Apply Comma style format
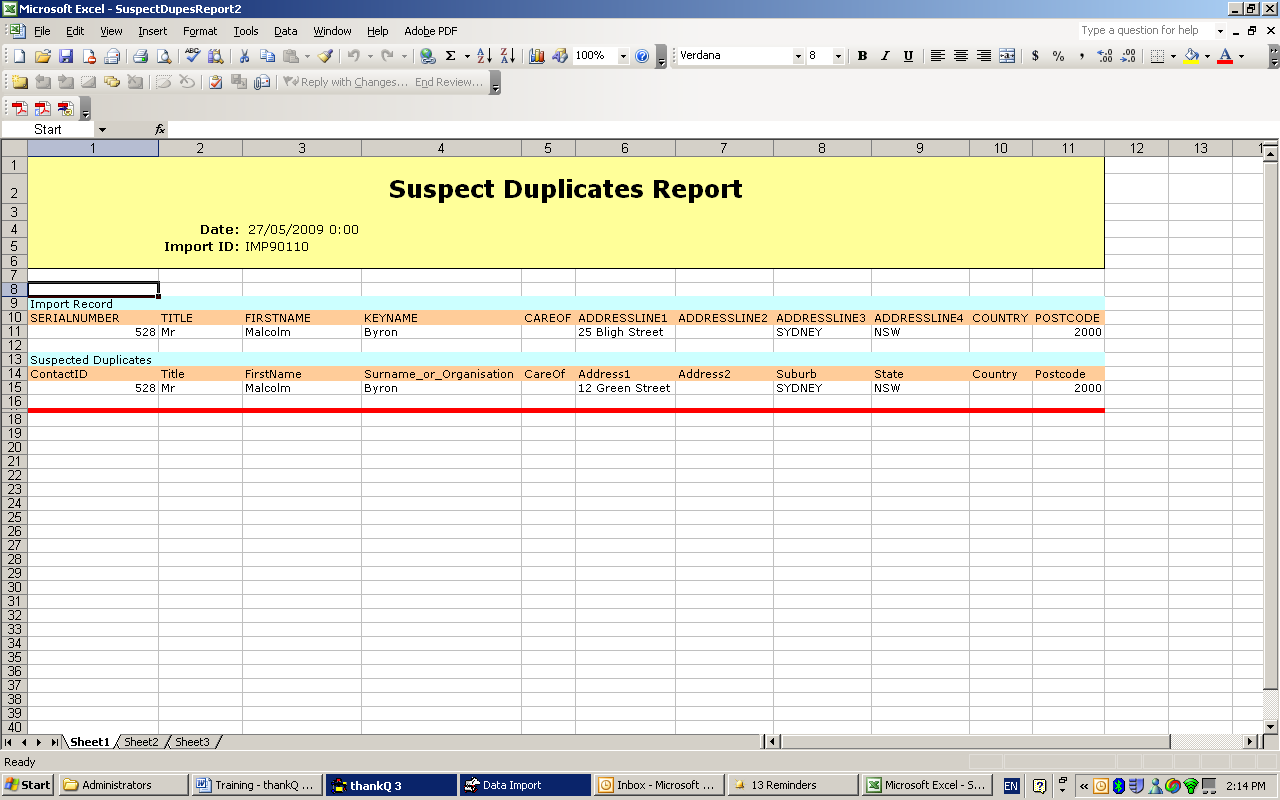This screenshot has width=1280, height=800. [1081, 56]
